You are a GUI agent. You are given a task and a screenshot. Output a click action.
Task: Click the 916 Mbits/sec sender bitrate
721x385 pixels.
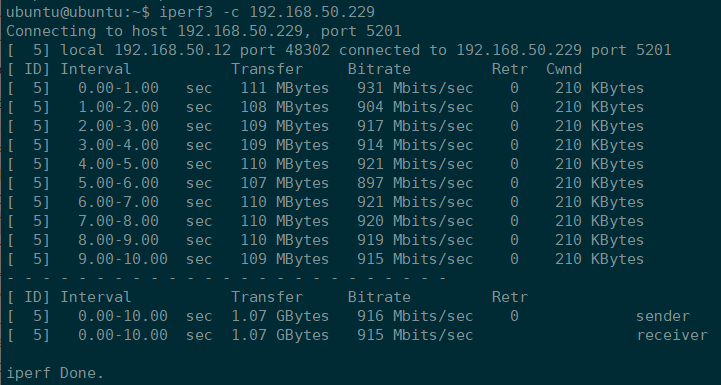415,316
